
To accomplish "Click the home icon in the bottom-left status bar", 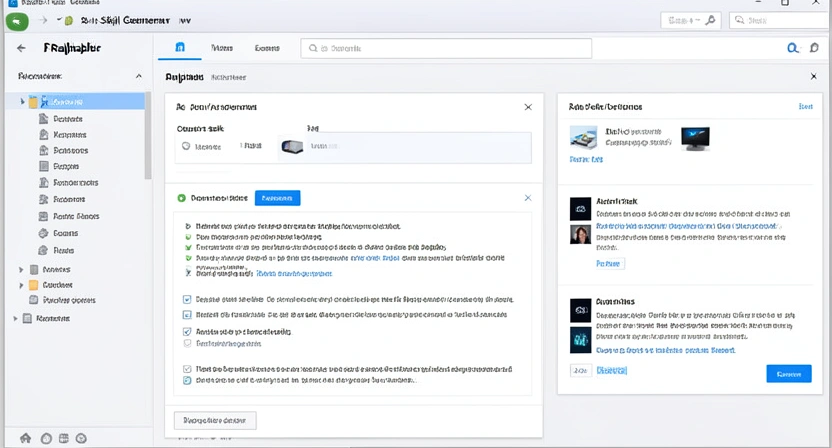I will click(25, 438).
